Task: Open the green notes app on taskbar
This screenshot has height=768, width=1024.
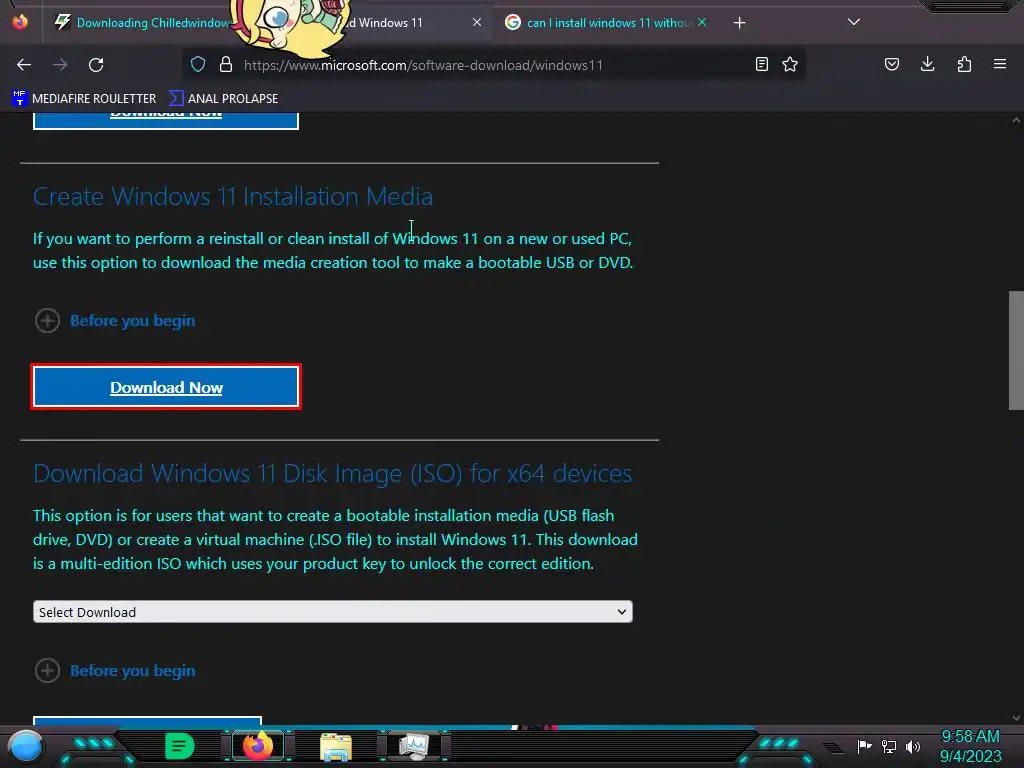Action: (x=179, y=746)
